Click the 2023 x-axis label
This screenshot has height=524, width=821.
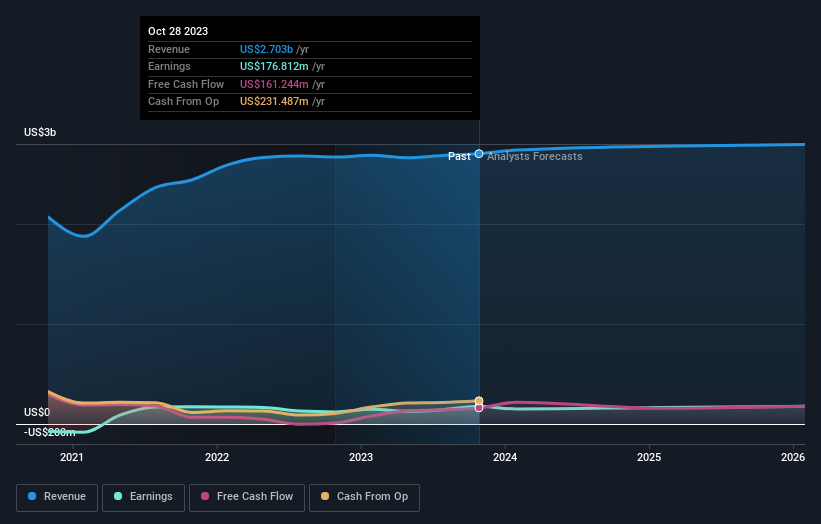(x=361, y=457)
